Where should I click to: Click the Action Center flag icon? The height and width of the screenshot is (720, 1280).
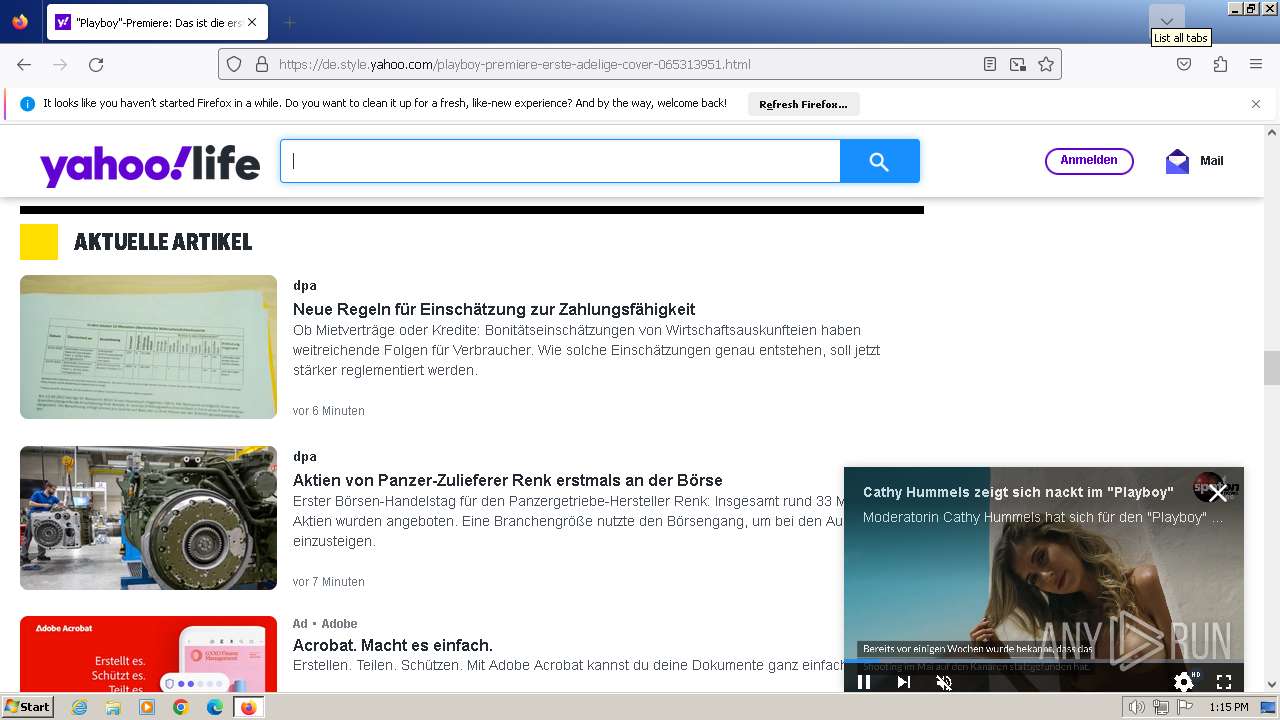tap(1185, 707)
